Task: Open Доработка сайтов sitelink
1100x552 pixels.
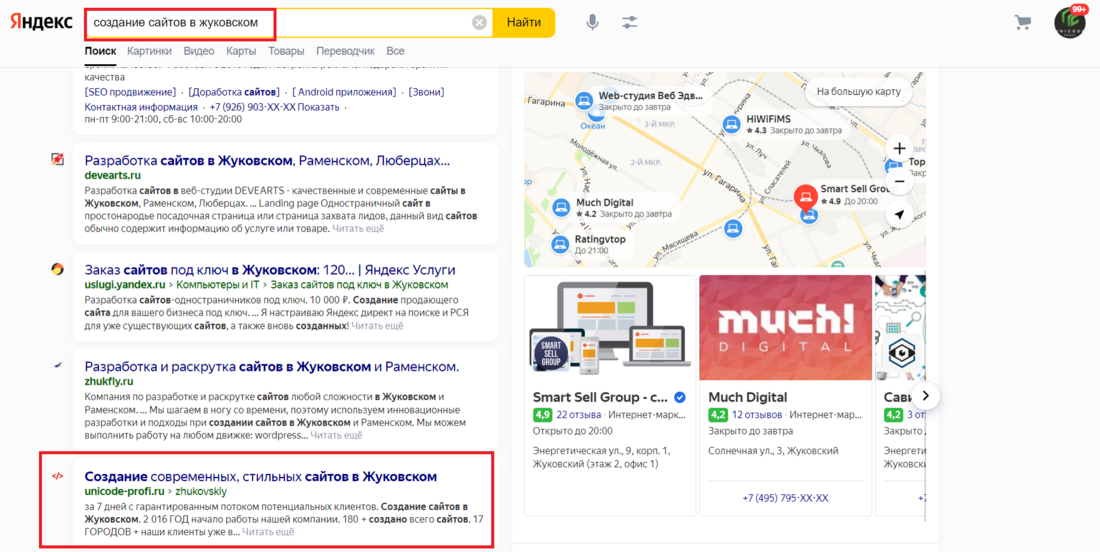Action: (234, 92)
